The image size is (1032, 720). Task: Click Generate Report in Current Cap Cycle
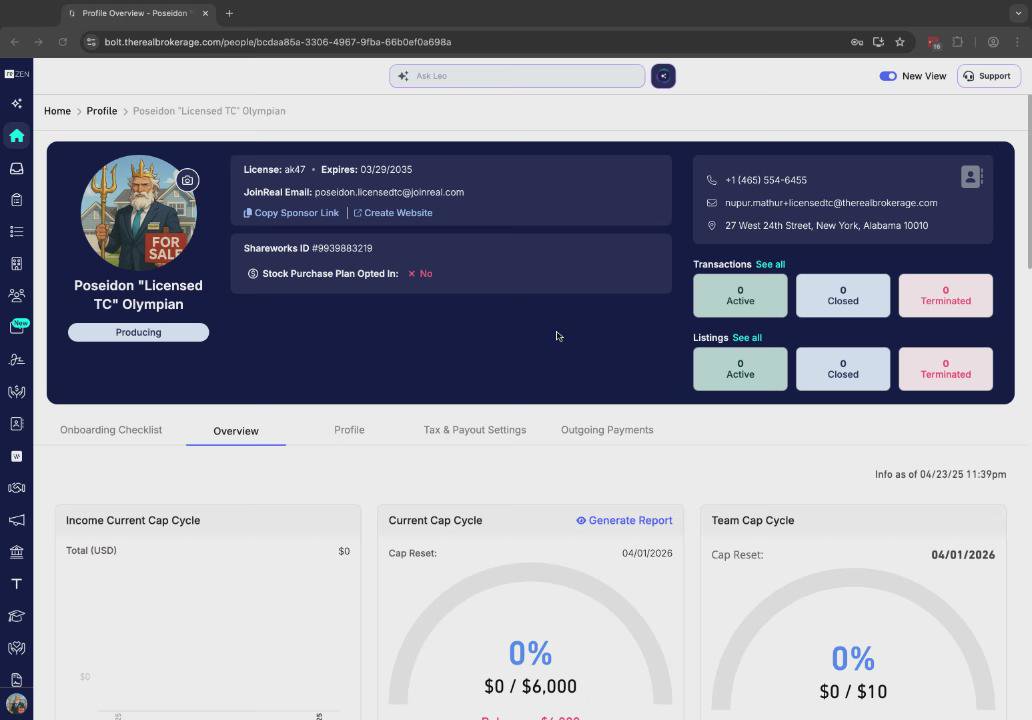(x=625, y=521)
